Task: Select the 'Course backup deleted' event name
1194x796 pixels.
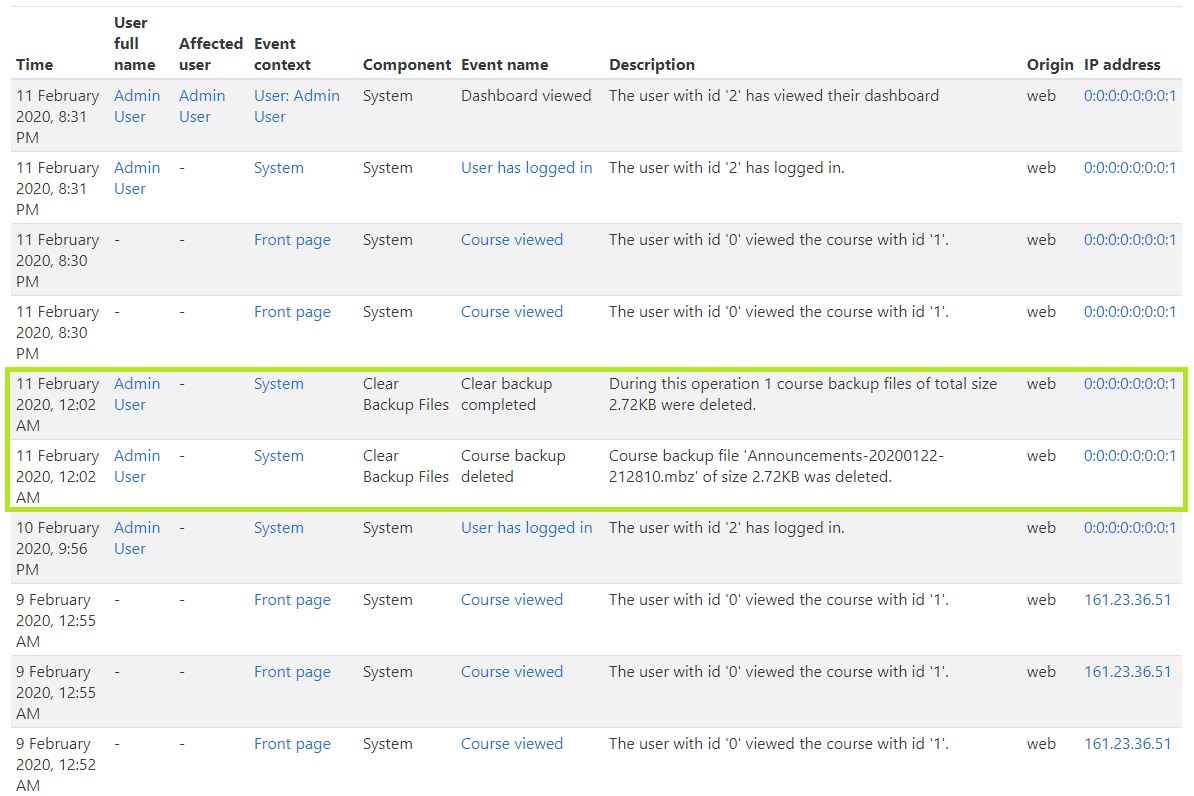Action: point(513,466)
